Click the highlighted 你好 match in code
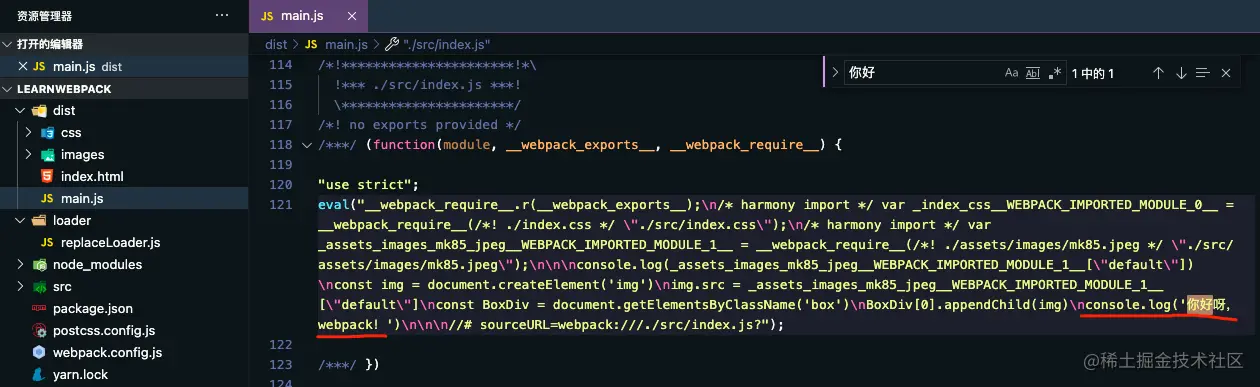This screenshot has height=387, width=1260. coord(1199,305)
